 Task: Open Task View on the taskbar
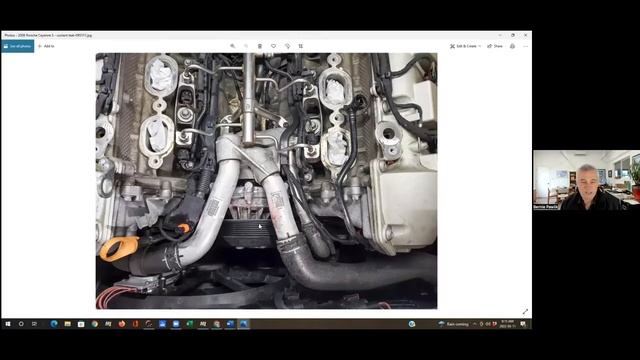pos(35,324)
